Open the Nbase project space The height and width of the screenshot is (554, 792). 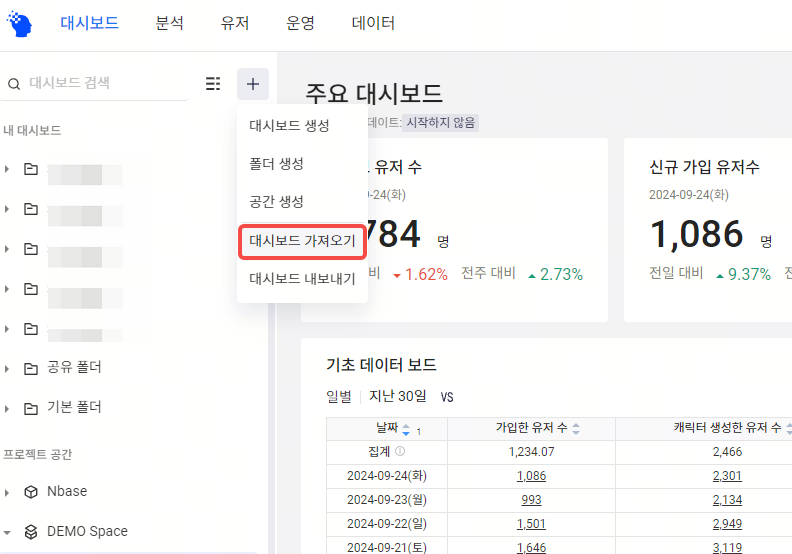click(x=67, y=491)
